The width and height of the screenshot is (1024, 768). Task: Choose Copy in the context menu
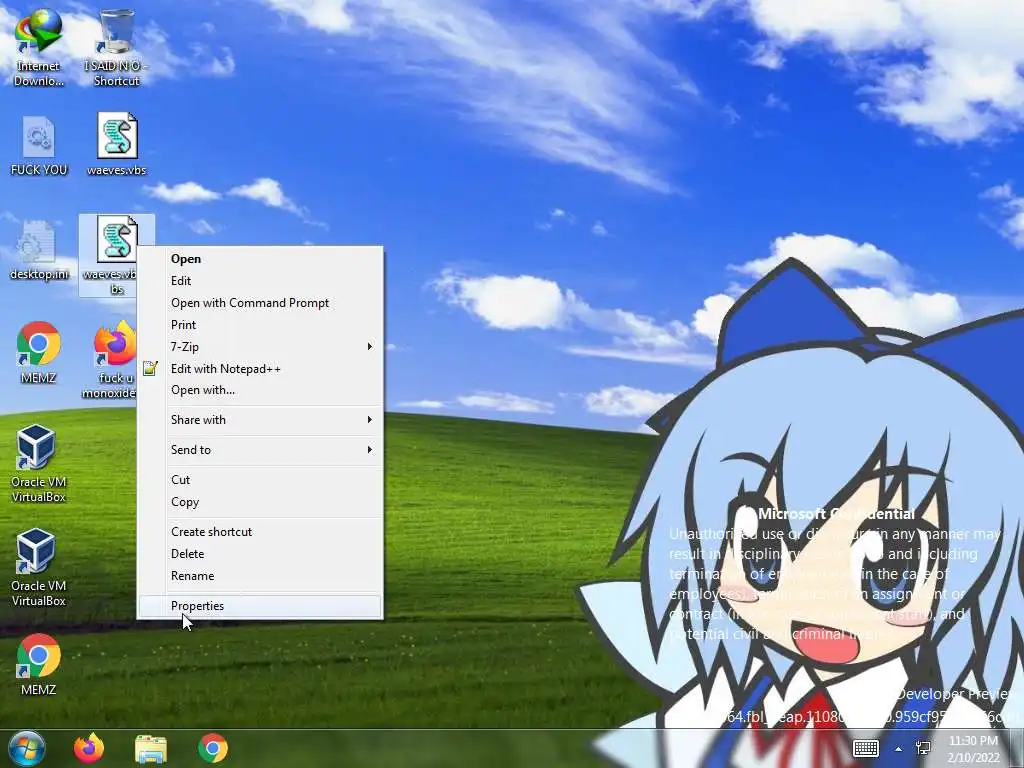coord(260,502)
